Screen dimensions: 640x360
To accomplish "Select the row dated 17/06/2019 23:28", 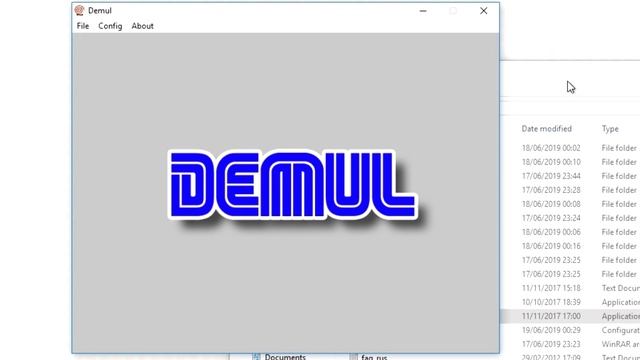I will [570, 190].
